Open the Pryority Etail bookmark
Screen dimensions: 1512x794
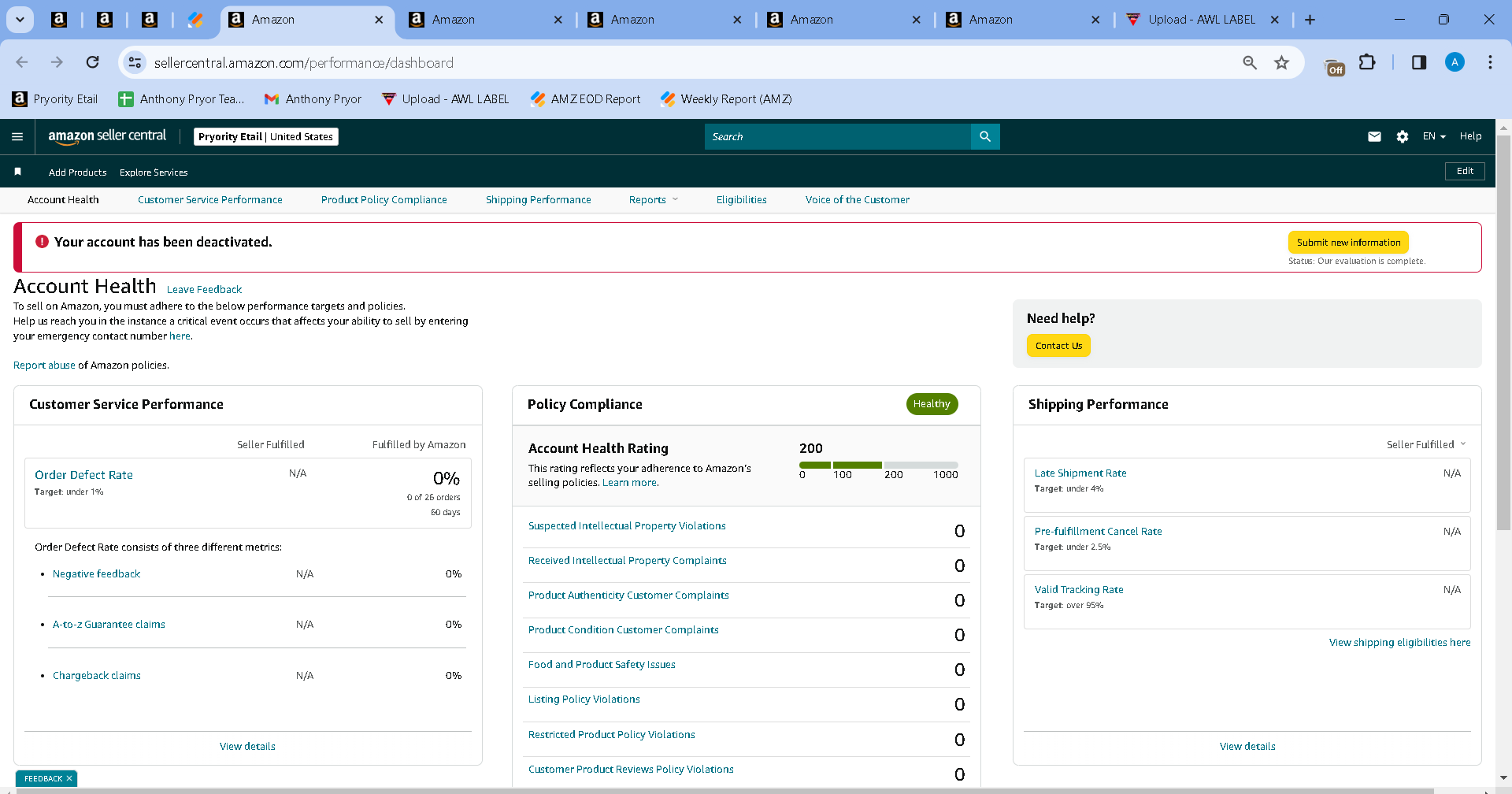click(x=55, y=99)
